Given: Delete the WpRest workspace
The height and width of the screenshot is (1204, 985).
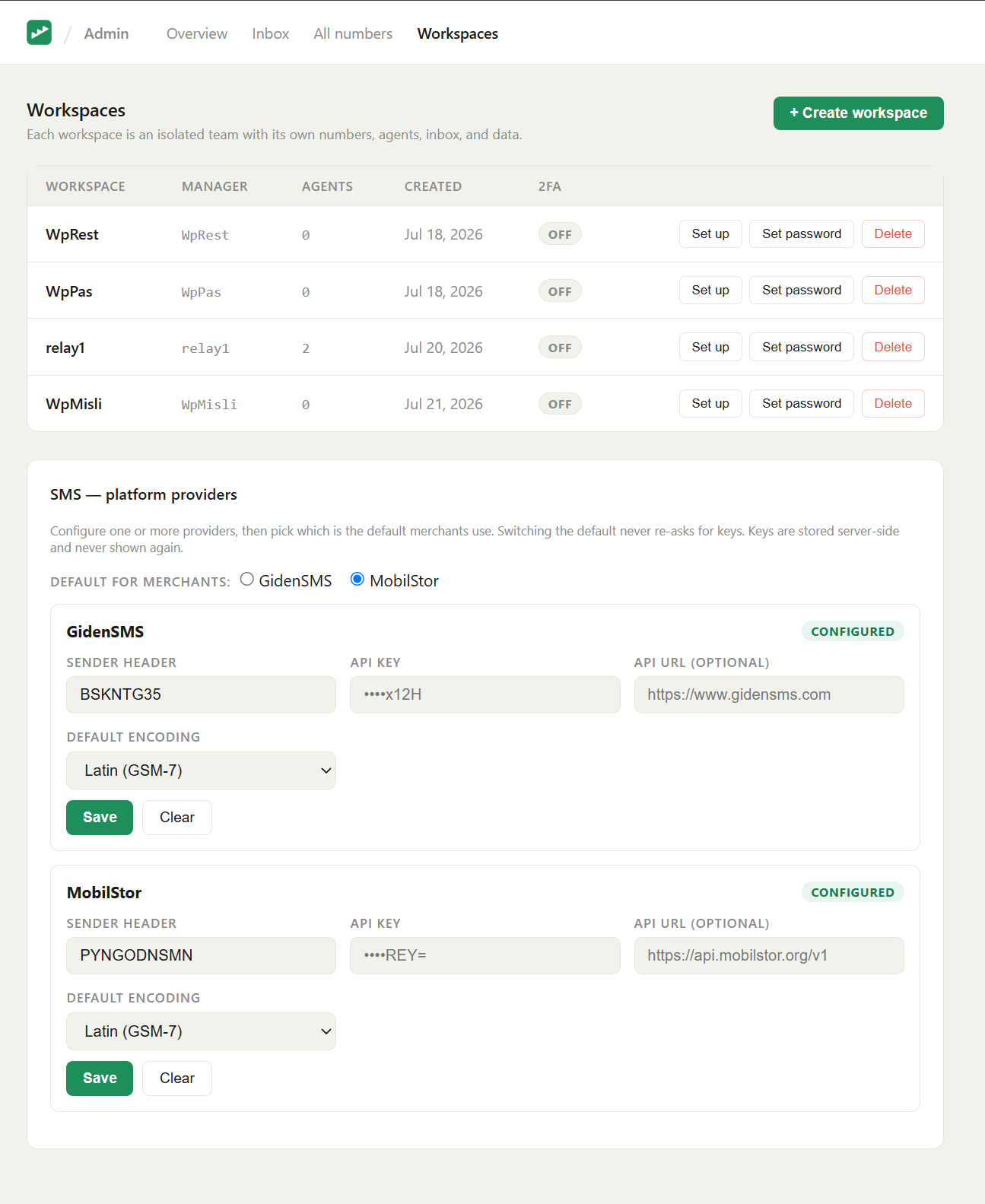Looking at the screenshot, I should tap(893, 234).
